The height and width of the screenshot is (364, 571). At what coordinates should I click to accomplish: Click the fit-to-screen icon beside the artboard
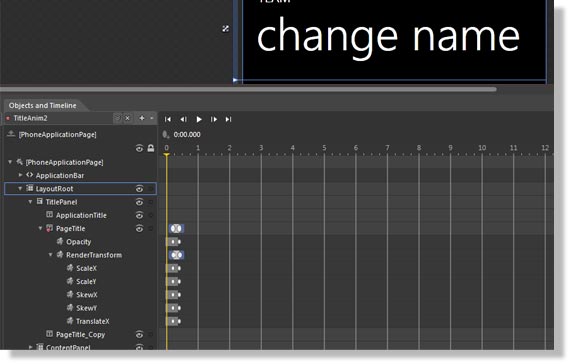pos(226,28)
